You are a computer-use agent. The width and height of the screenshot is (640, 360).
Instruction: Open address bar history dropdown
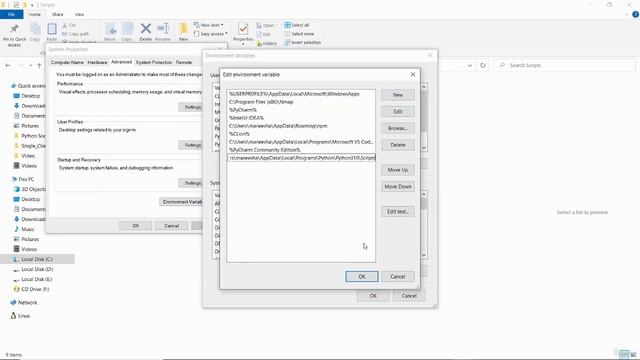pos(470,65)
